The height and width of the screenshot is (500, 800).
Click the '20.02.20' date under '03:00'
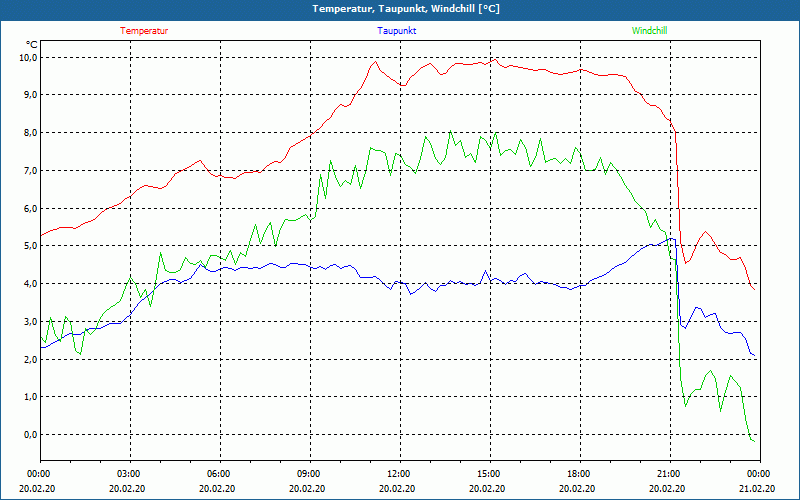(x=127, y=488)
